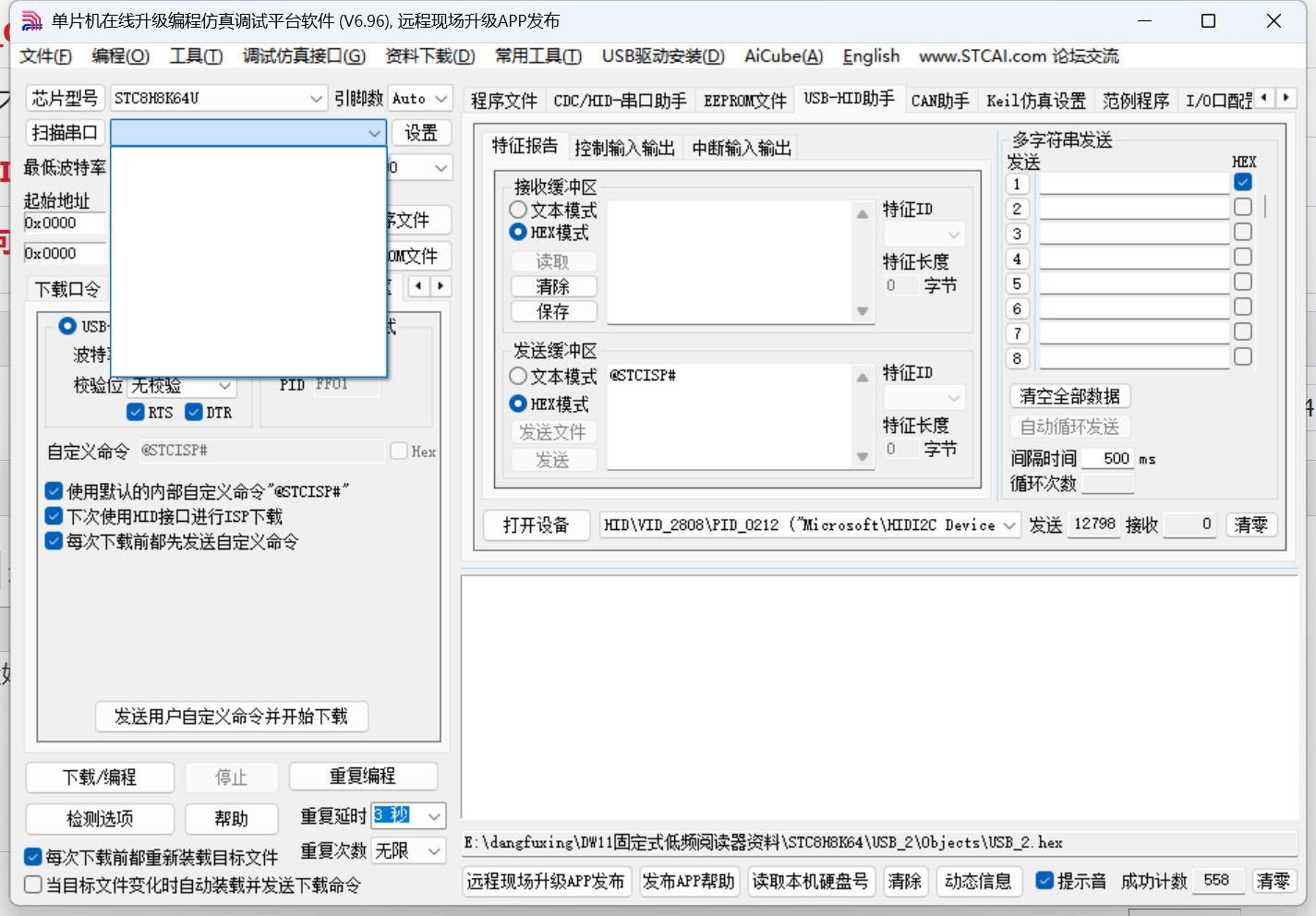Open the 芯片型号 STC8H8K64U dropdown
This screenshot has width=1316, height=916.
click(316, 98)
